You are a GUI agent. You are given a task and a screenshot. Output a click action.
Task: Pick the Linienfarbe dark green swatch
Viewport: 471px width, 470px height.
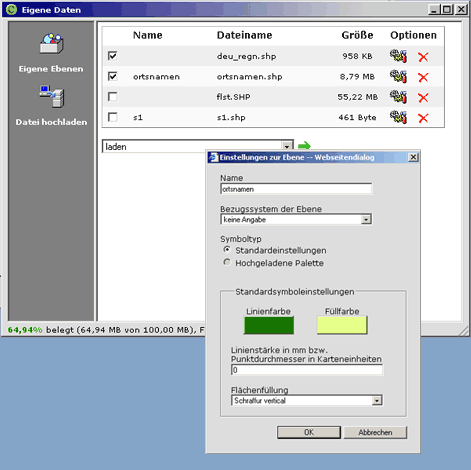pyautogui.click(x=269, y=325)
